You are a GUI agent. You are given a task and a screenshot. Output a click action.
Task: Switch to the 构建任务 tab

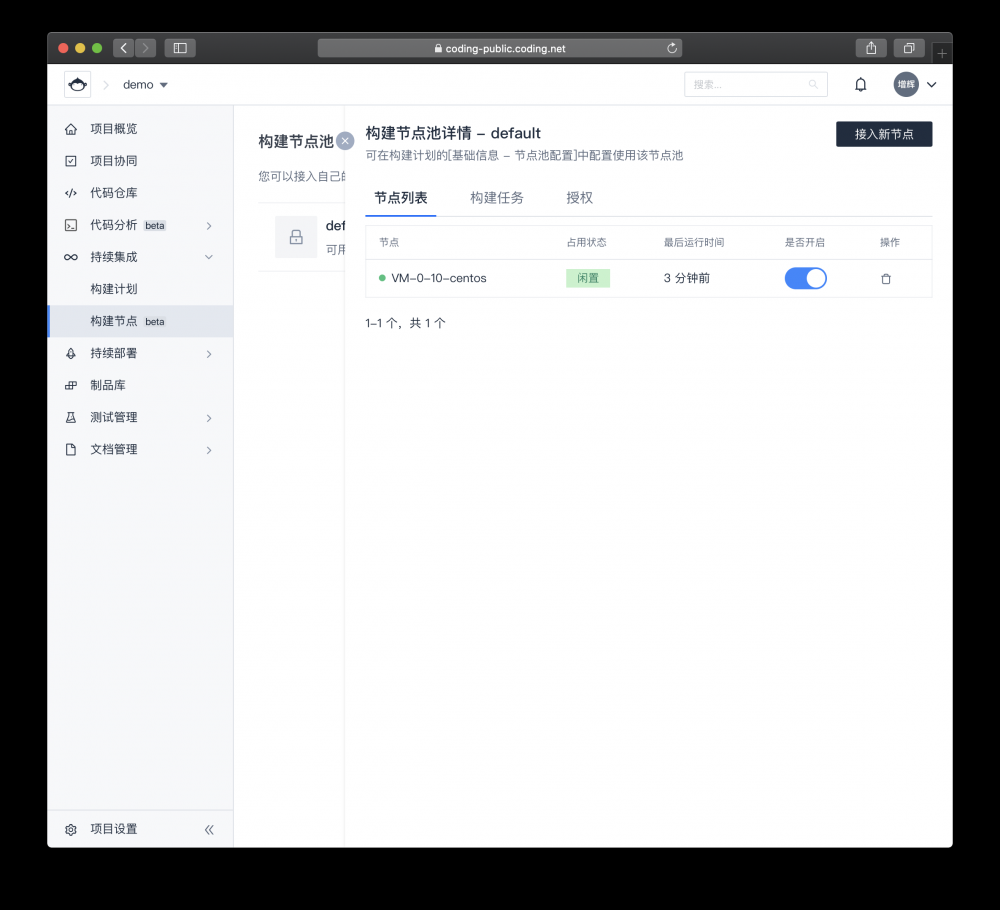496,198
